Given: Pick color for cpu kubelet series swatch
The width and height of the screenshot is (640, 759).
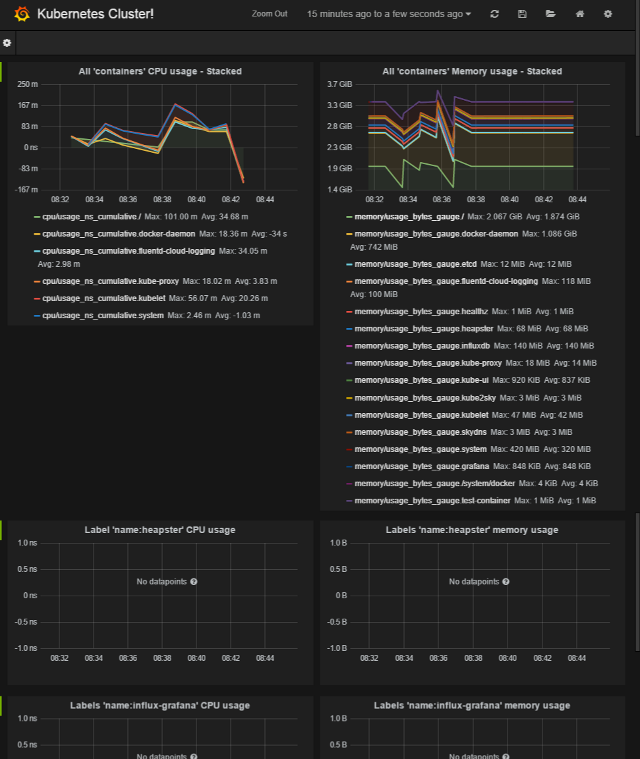Looking at the screenshot, I should pyautogui.click(x=37, y=299).
